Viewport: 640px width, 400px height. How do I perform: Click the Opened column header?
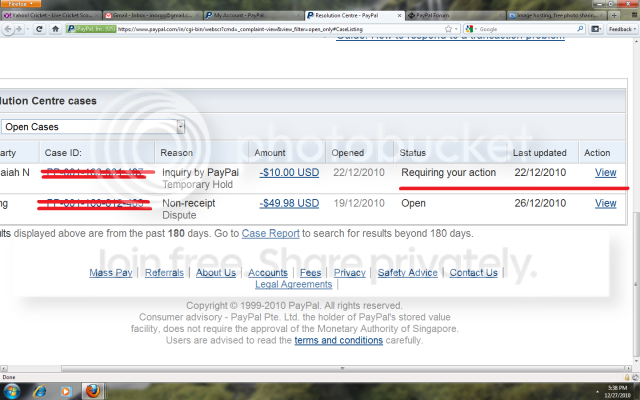(347, 153)
